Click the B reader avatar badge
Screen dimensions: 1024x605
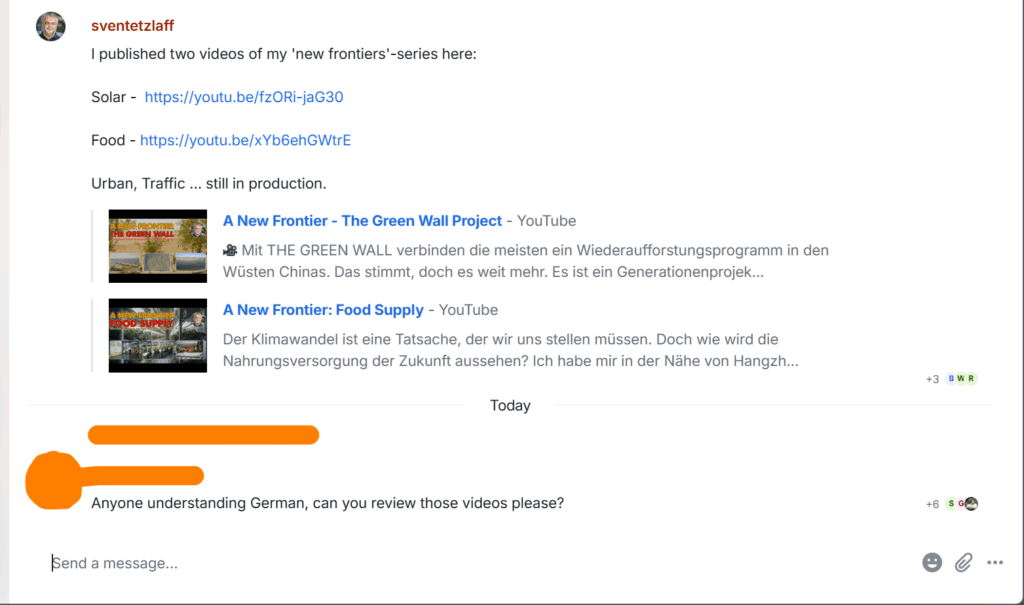coord(951,378)
